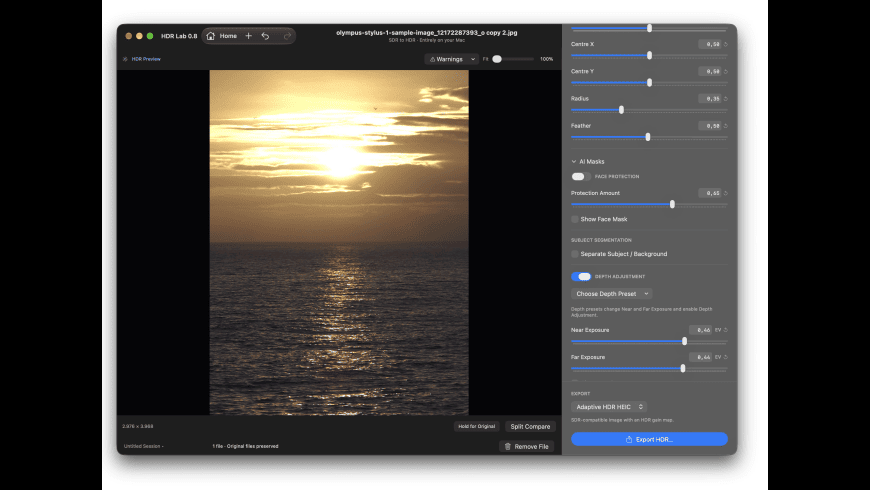This screenshot has width=870, height=490.
Task: Turn off the Depth Adjustment switch
Action: [x=580, y=276]
